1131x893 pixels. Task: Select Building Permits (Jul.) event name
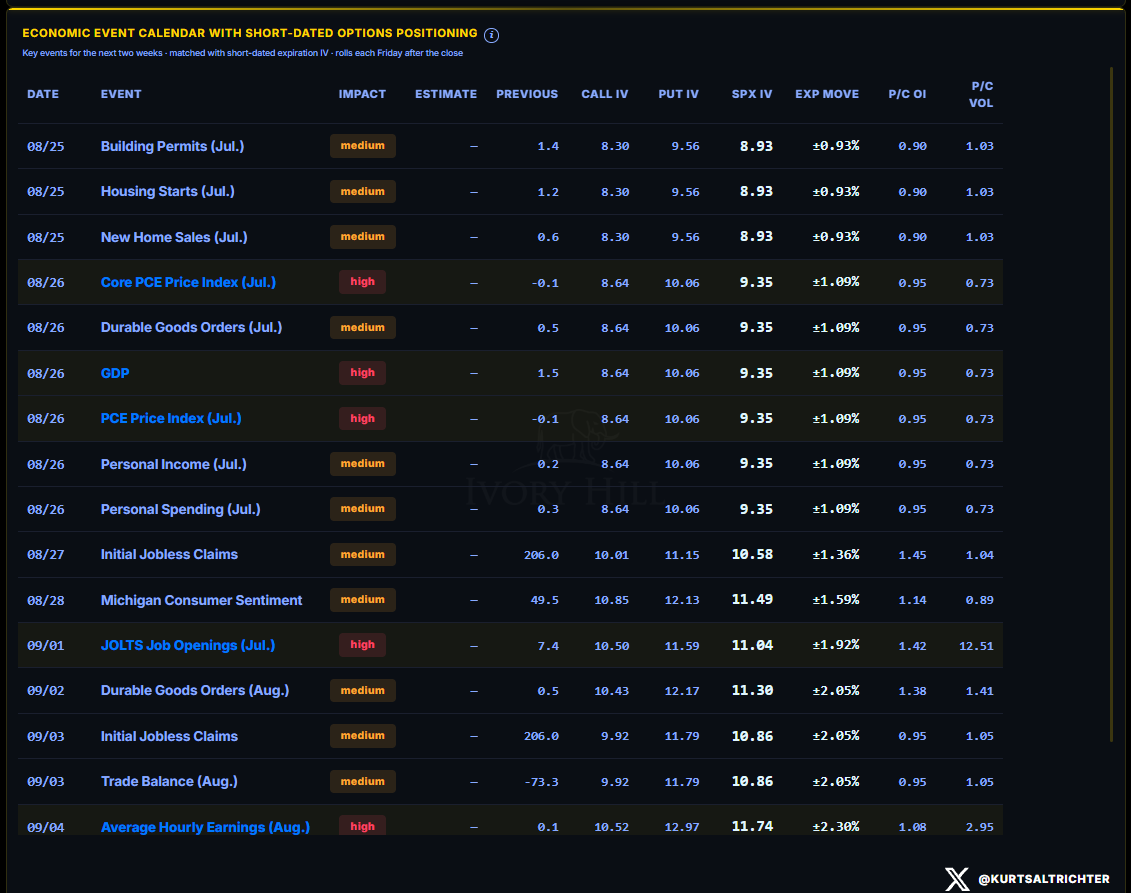click(172, 146)
